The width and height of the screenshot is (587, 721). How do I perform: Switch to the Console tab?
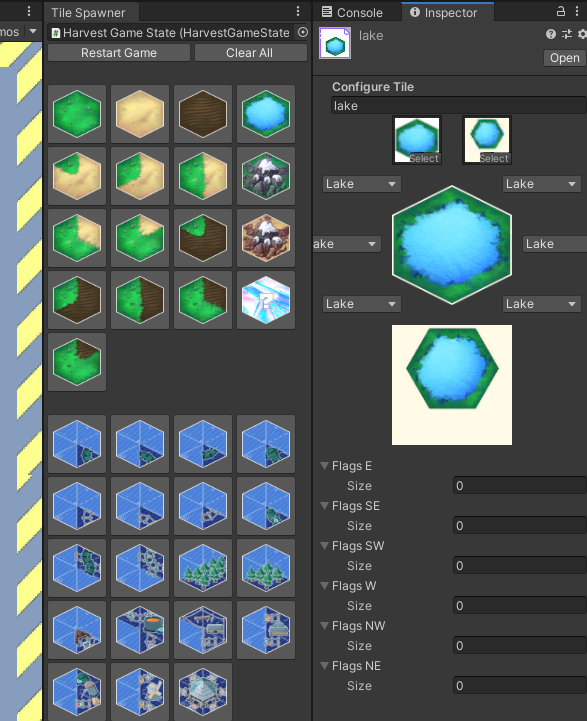click(x=353, y=12)
